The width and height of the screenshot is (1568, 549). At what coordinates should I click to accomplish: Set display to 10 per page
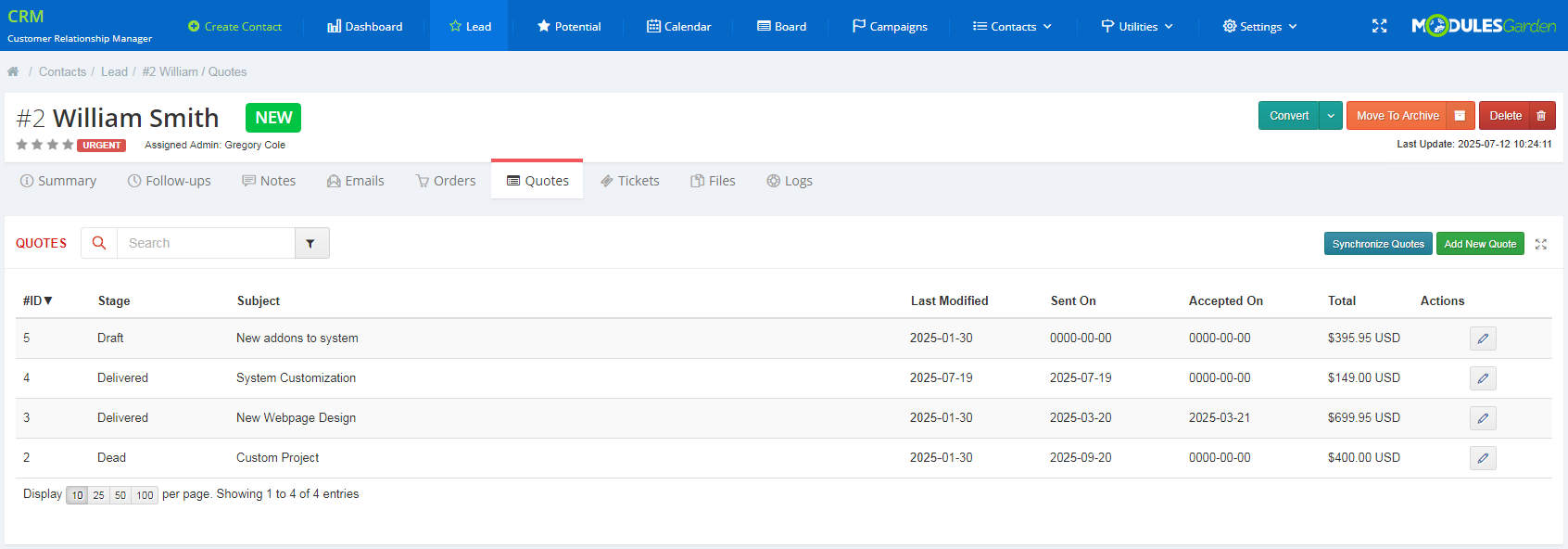77,495
